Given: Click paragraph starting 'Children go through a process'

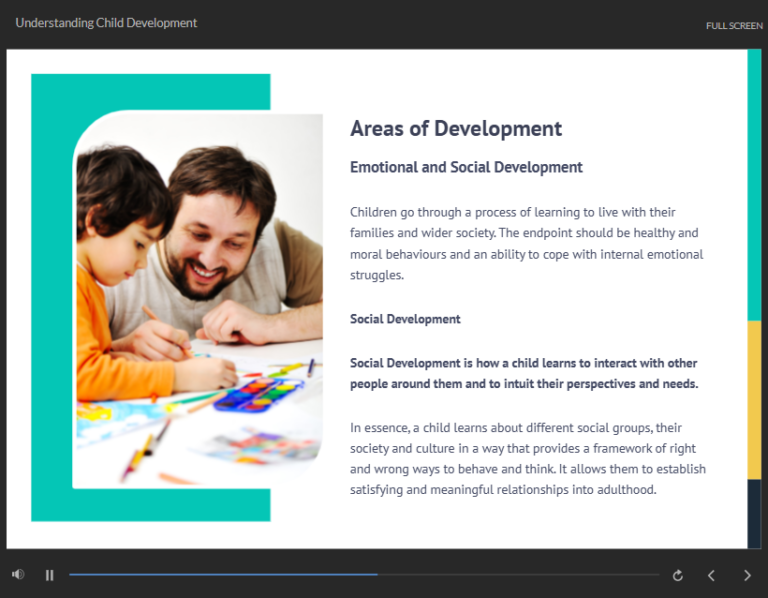Looking at the screenshot, I should point(527,243).
